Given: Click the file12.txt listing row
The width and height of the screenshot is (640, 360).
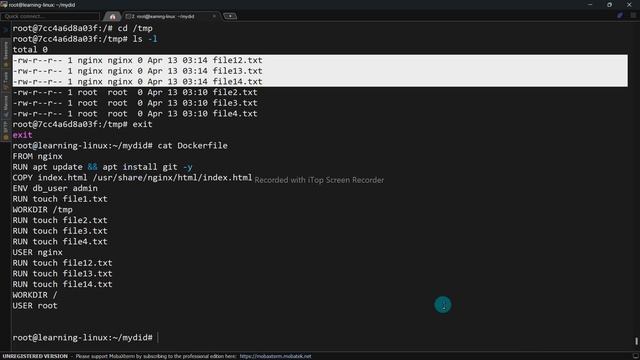Looking at the screenshot, I should click(x=138, y=60).
